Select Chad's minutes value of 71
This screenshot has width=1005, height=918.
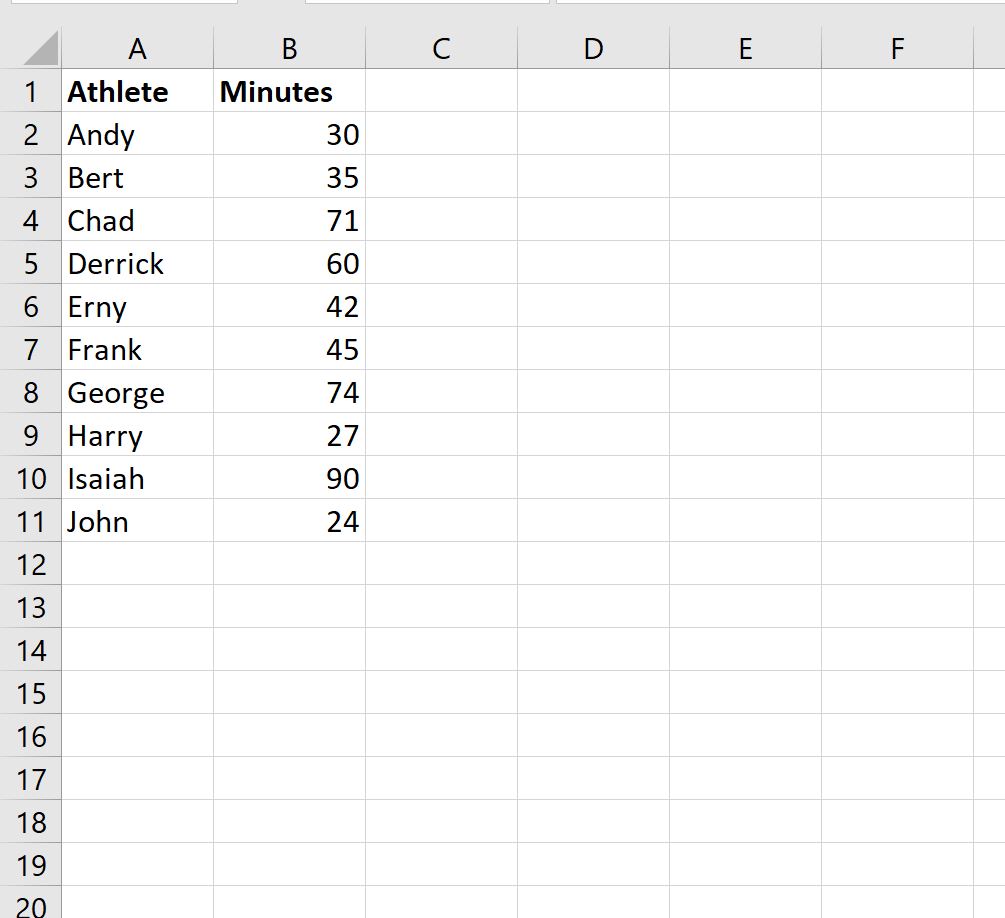click(x=289, y=220)
